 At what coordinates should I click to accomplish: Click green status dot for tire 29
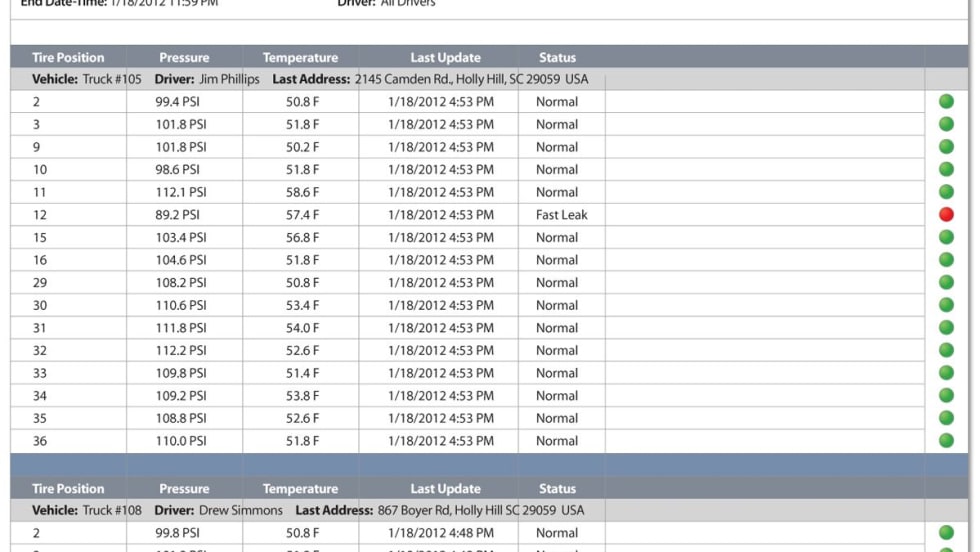tap(946, 283)
